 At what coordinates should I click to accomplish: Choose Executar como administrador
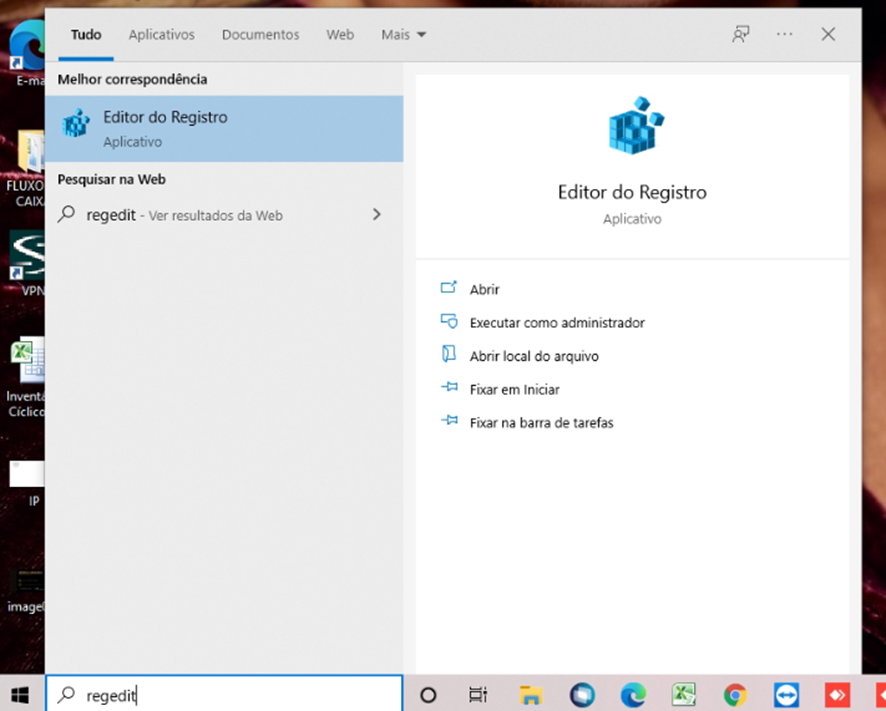pyautogui.click(x=557, y=323)
